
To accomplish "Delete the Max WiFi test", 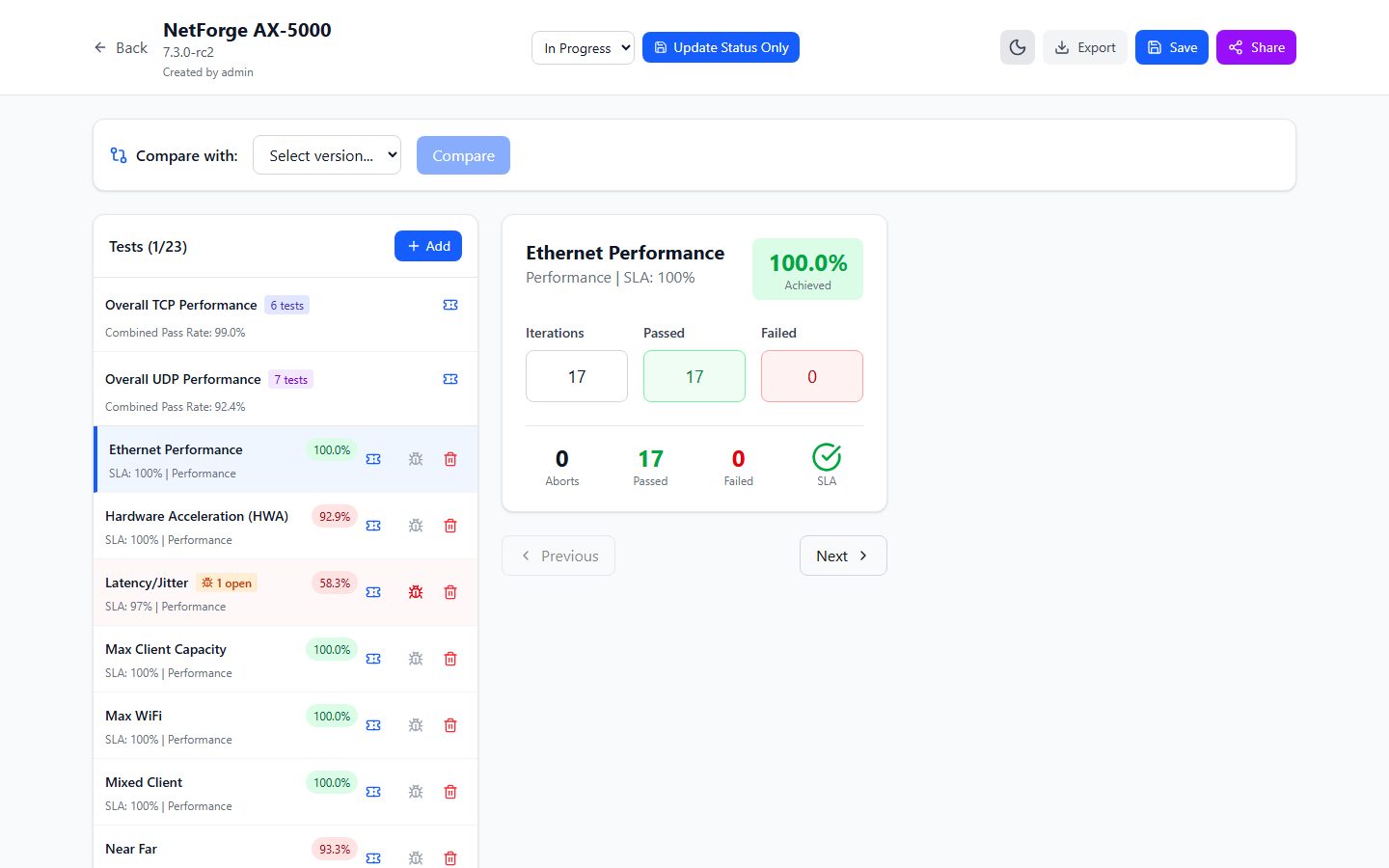I will [450, 725].
